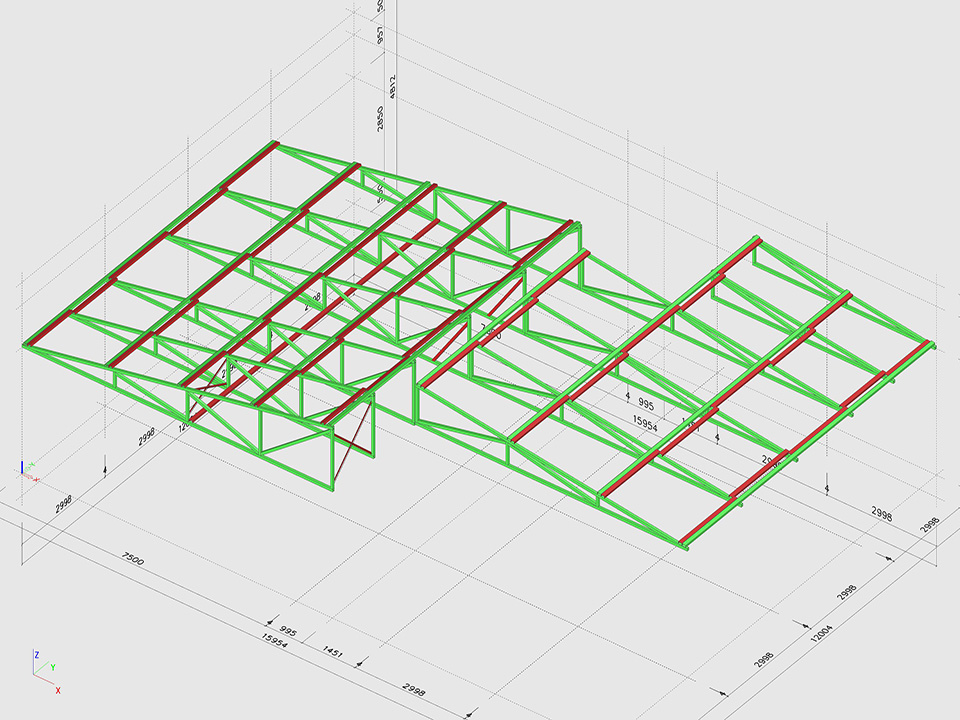Image resolution: width=960 pixels, height=720 pixels.
Task: Select the 1451 dimension label
Action: (333, 652)
